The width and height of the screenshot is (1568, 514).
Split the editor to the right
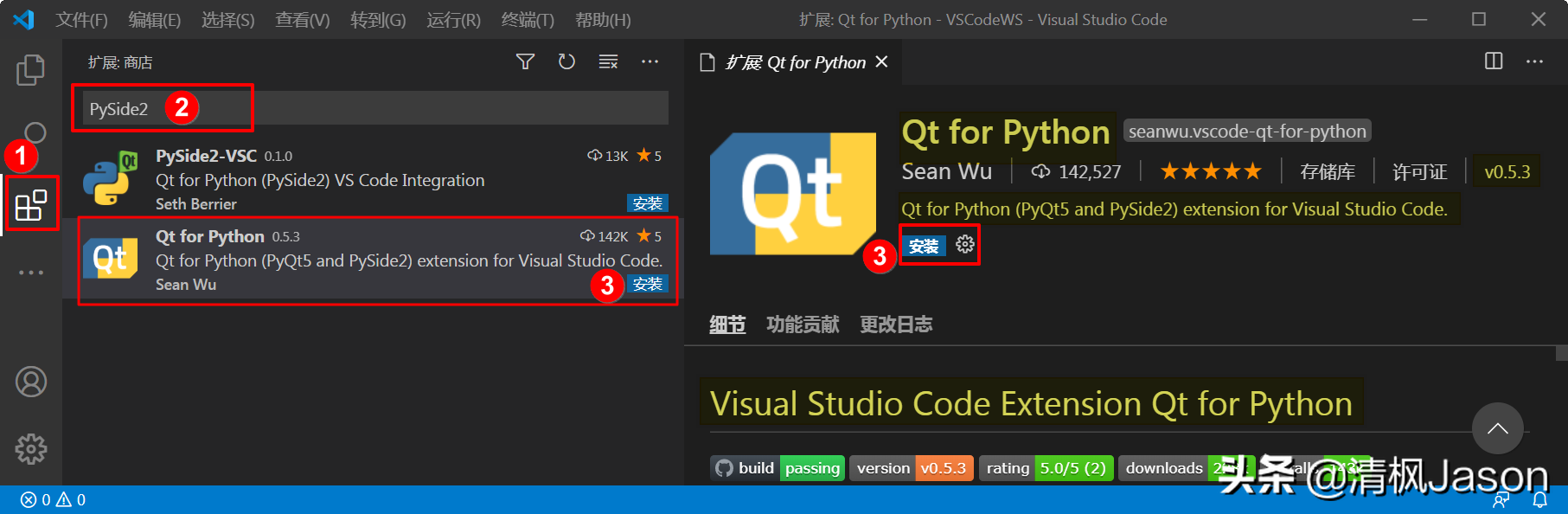pyautogui.click(x=1494, y=61)
